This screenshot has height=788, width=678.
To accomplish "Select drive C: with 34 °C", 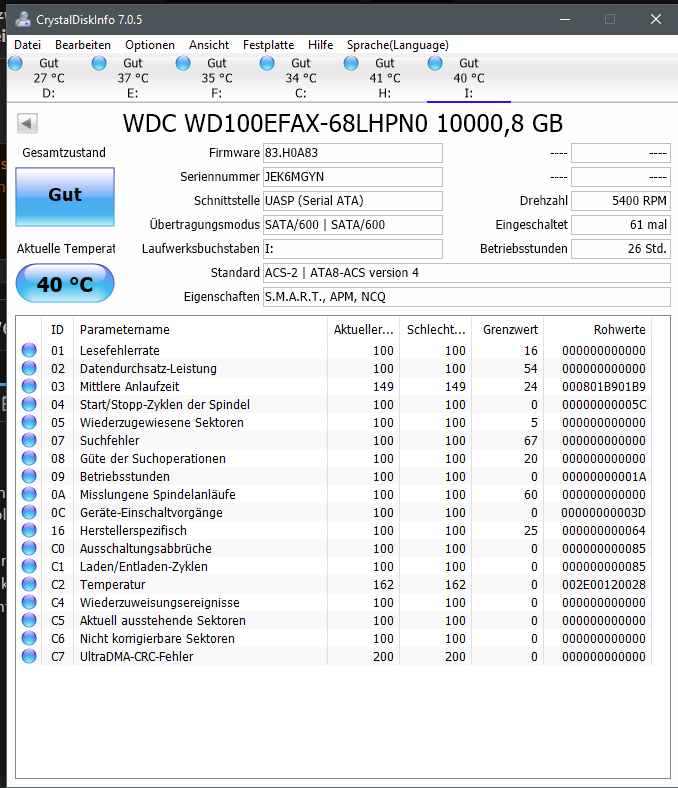I will [301, 78].
